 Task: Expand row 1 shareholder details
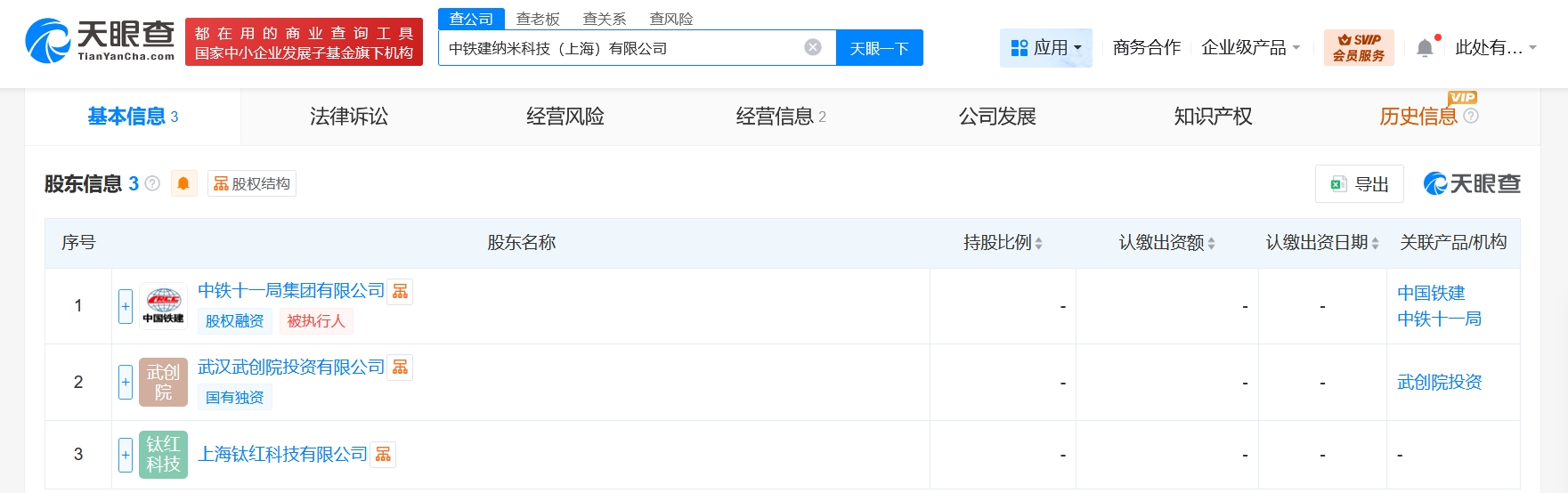[126, 306]
